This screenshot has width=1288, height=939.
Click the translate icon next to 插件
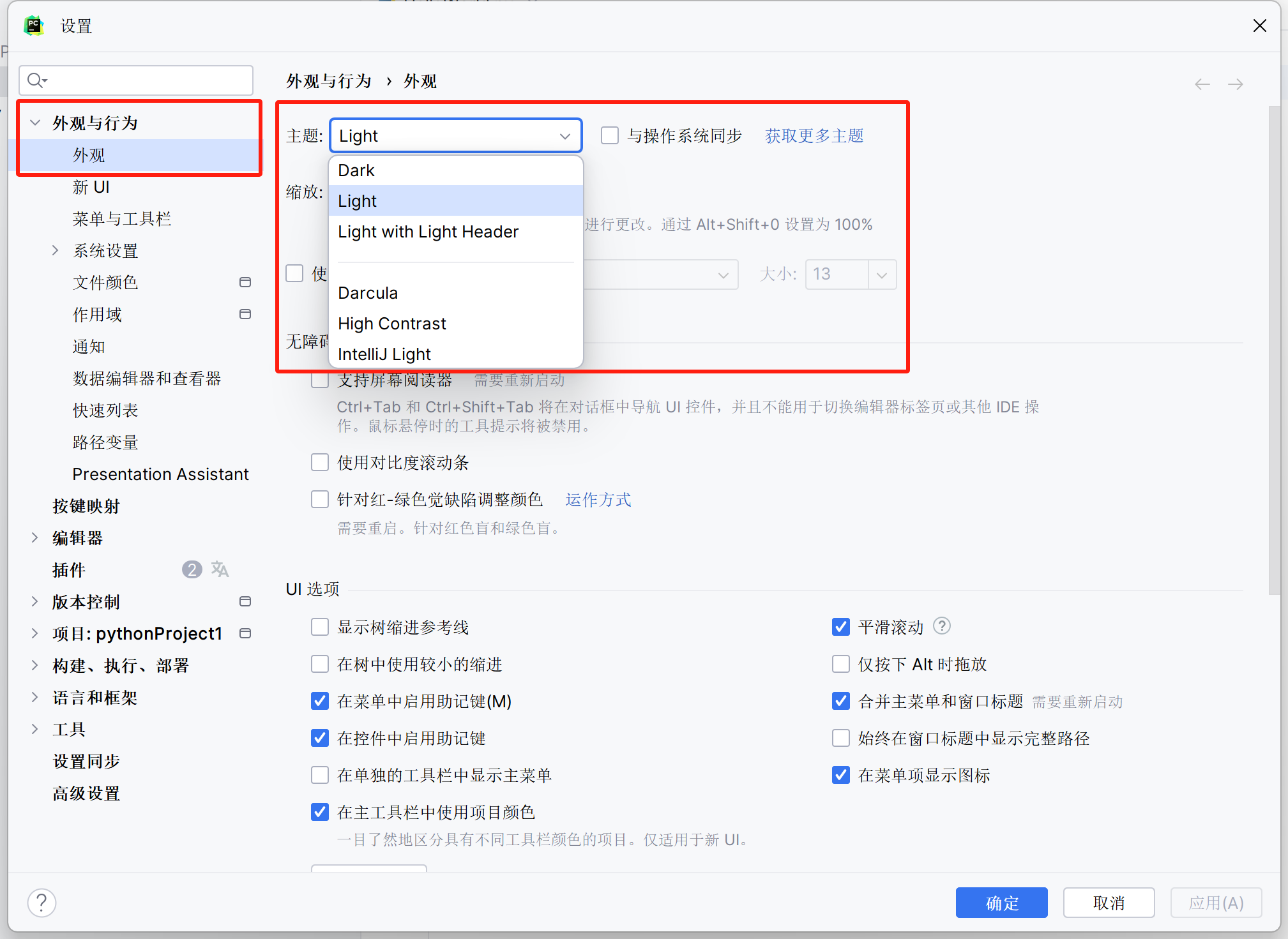pyautogui.click(x=220, y=569)
